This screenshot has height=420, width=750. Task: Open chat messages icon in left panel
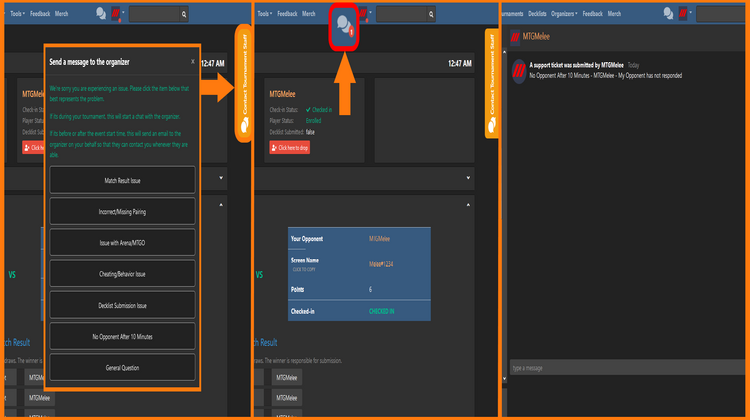100,13
